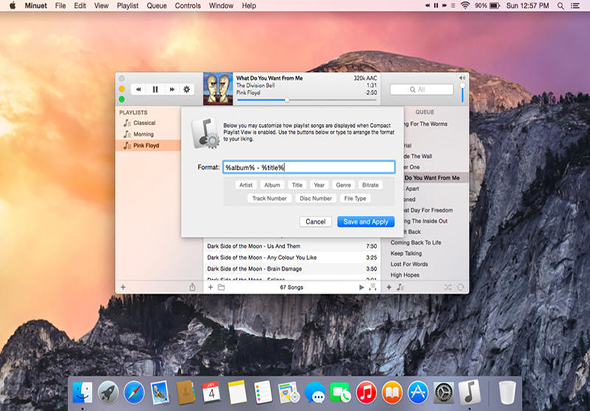Open the Controls menu
Image resolution: width=590 pixels, height=411 pixels.
pos(187,6)
